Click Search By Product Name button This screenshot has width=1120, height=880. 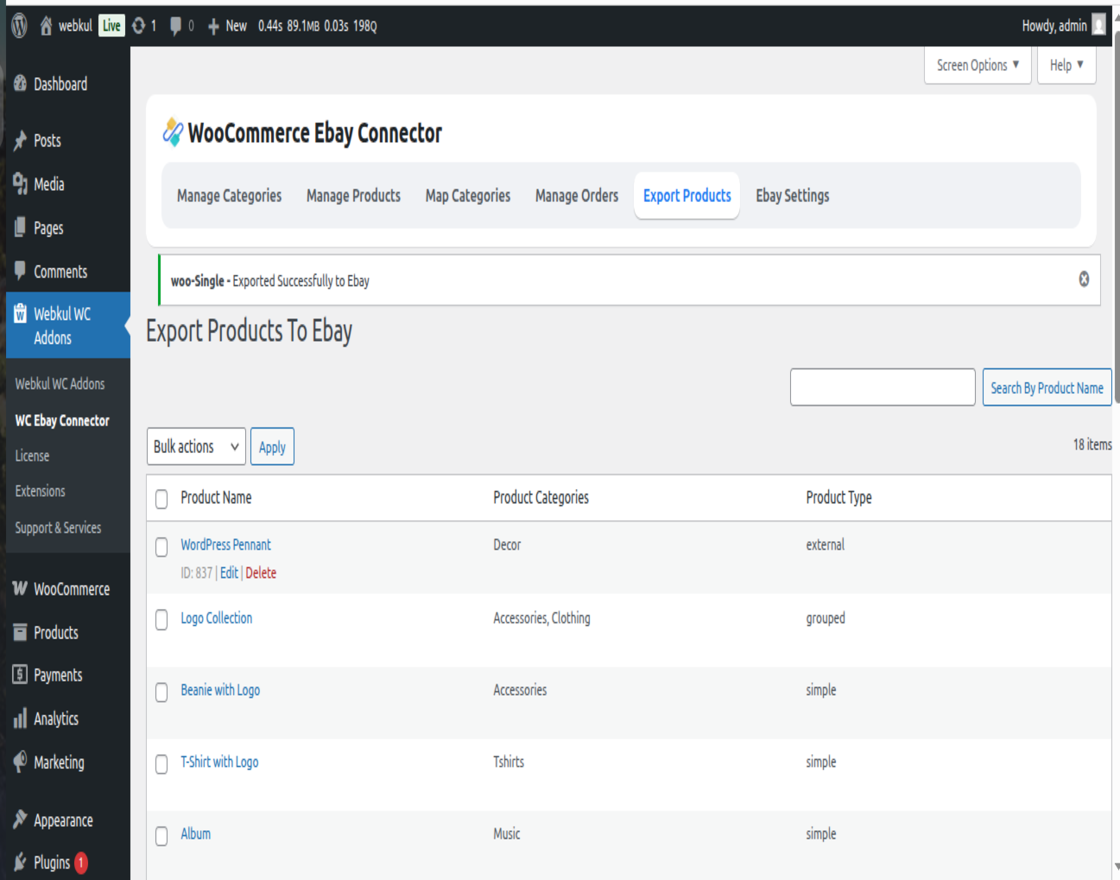point(1046,387)
